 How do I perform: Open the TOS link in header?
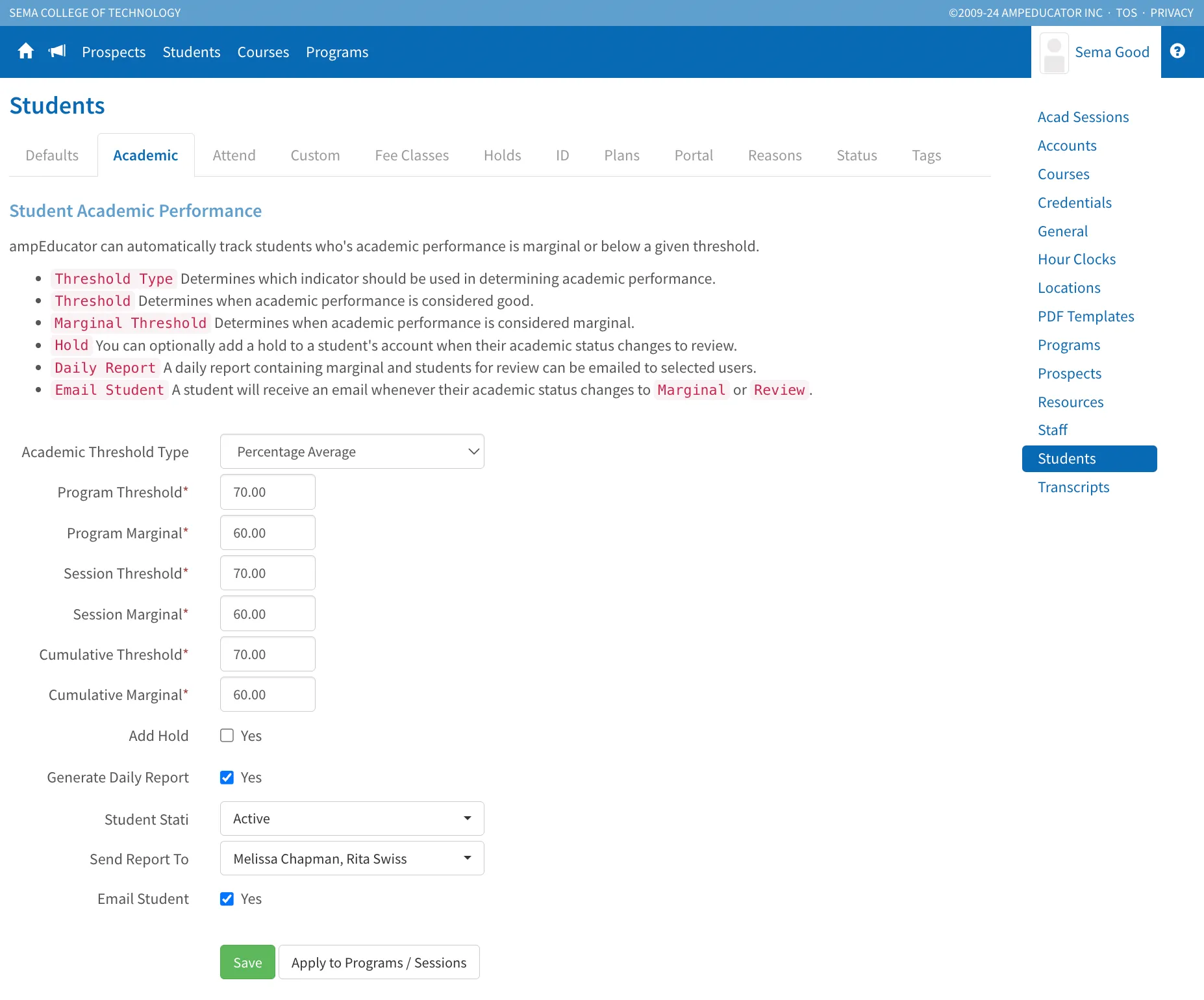pyautogui.click(x=1126, y=12)
